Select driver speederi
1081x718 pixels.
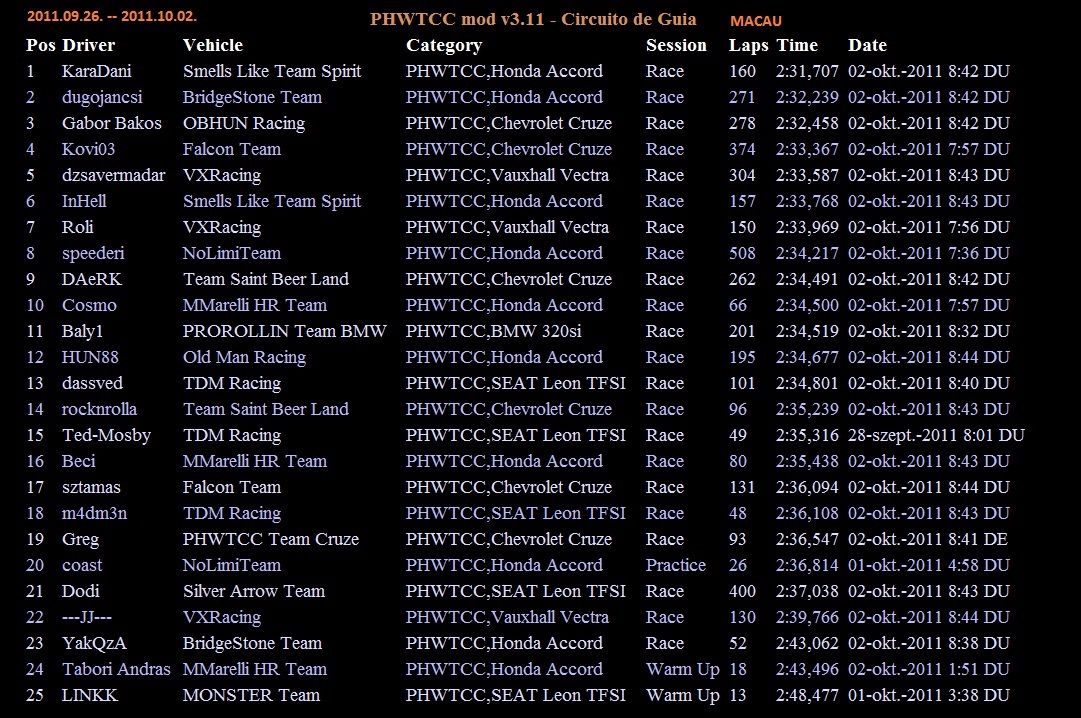tap(93, 254)
